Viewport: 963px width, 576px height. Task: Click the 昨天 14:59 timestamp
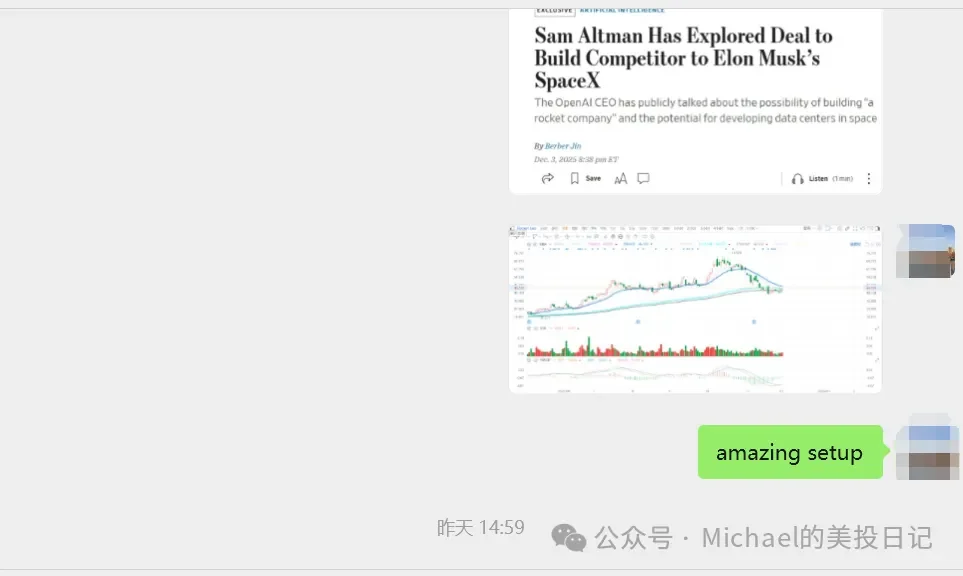(480, 528)
